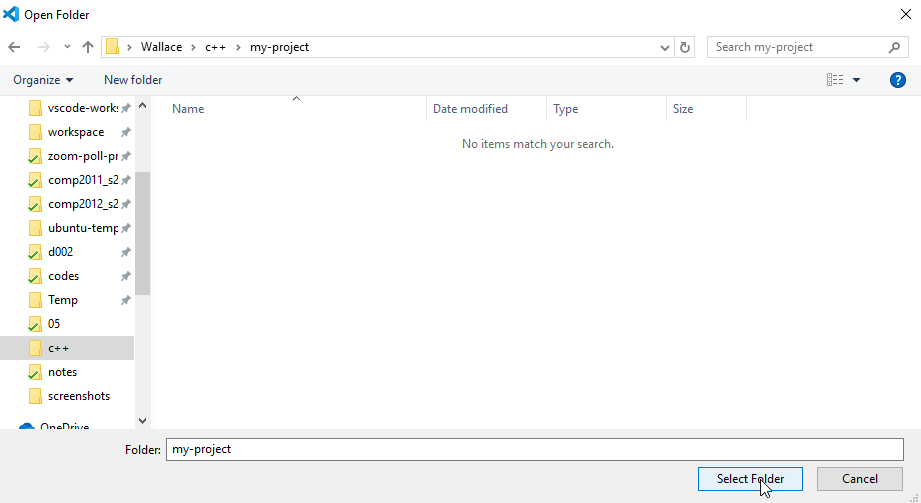This screenshot has height=503, width=921.
Task: Expand the address bar history dropdown
Action: click(666, 47)
